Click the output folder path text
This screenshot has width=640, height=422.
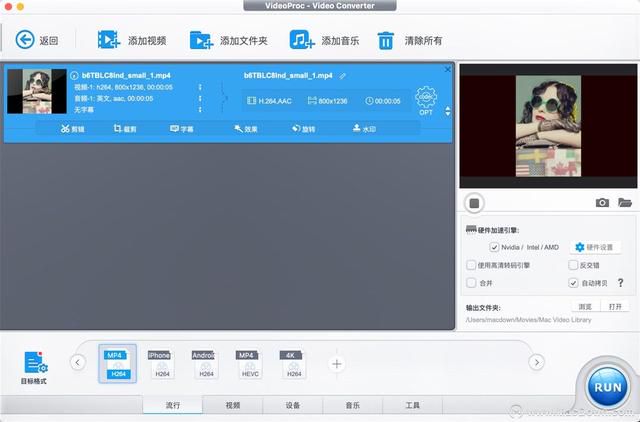(x=528, y=320)
